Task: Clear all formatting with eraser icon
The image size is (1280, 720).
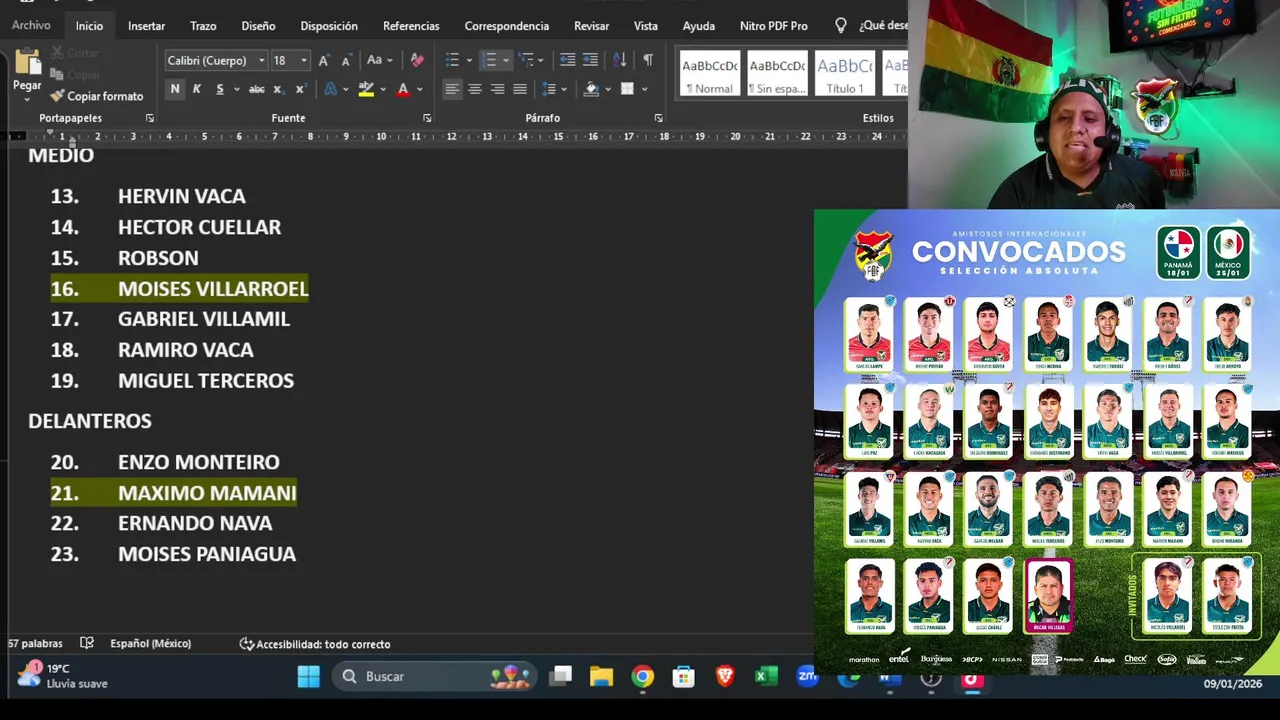Action: [417, 61]
